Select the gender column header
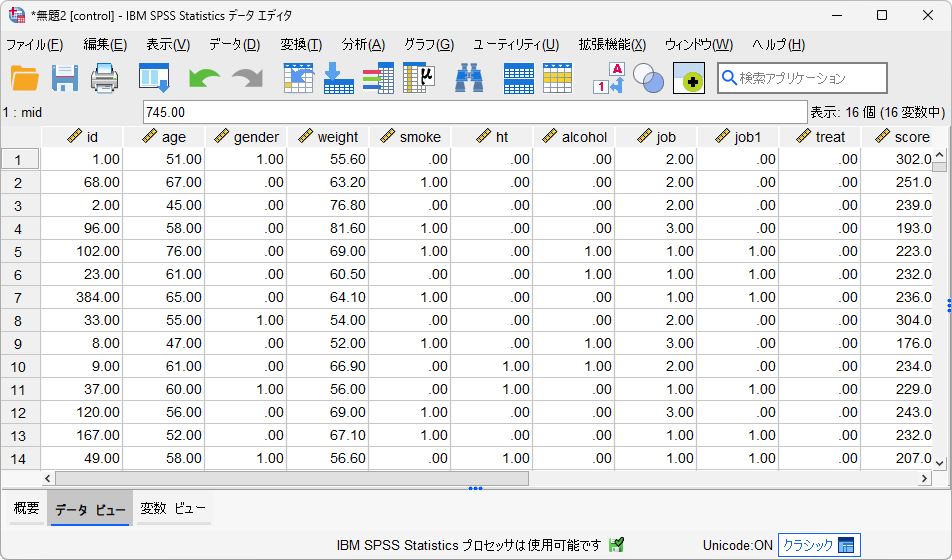The height and width of the screenshot is (560, 952). [x=246, y=137]
